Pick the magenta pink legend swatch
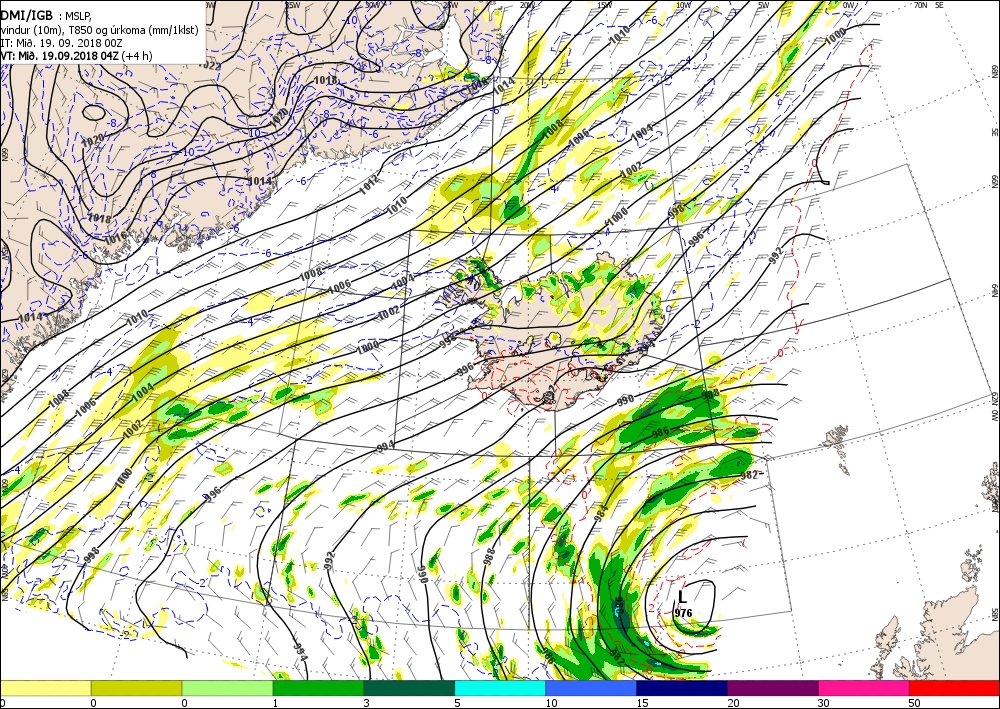Image resolution: width=1000 pixels, height=709 pixels. tap(864, 688)
